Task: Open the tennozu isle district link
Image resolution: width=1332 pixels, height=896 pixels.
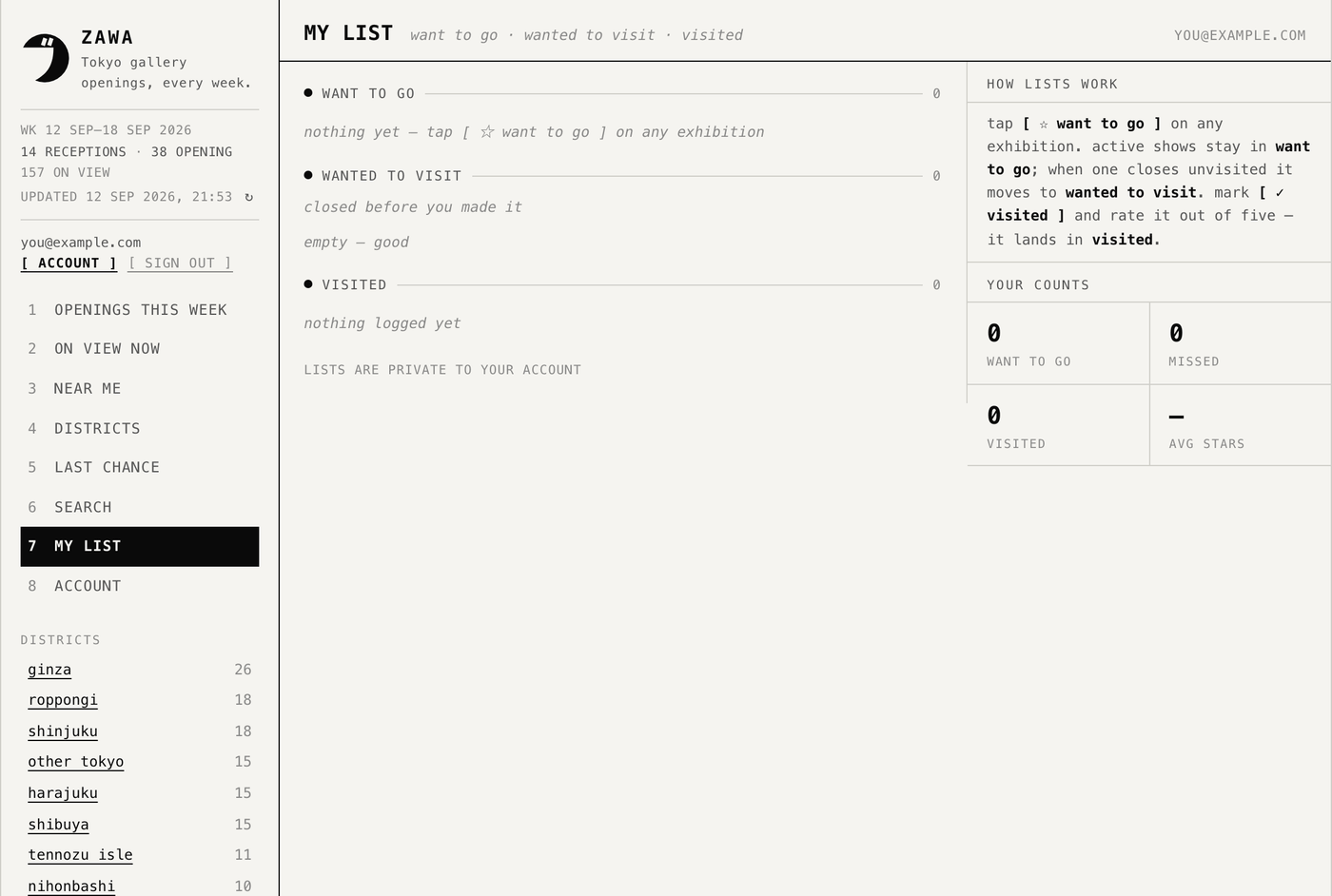Action: pyautogui.click(x=80, y=855)
